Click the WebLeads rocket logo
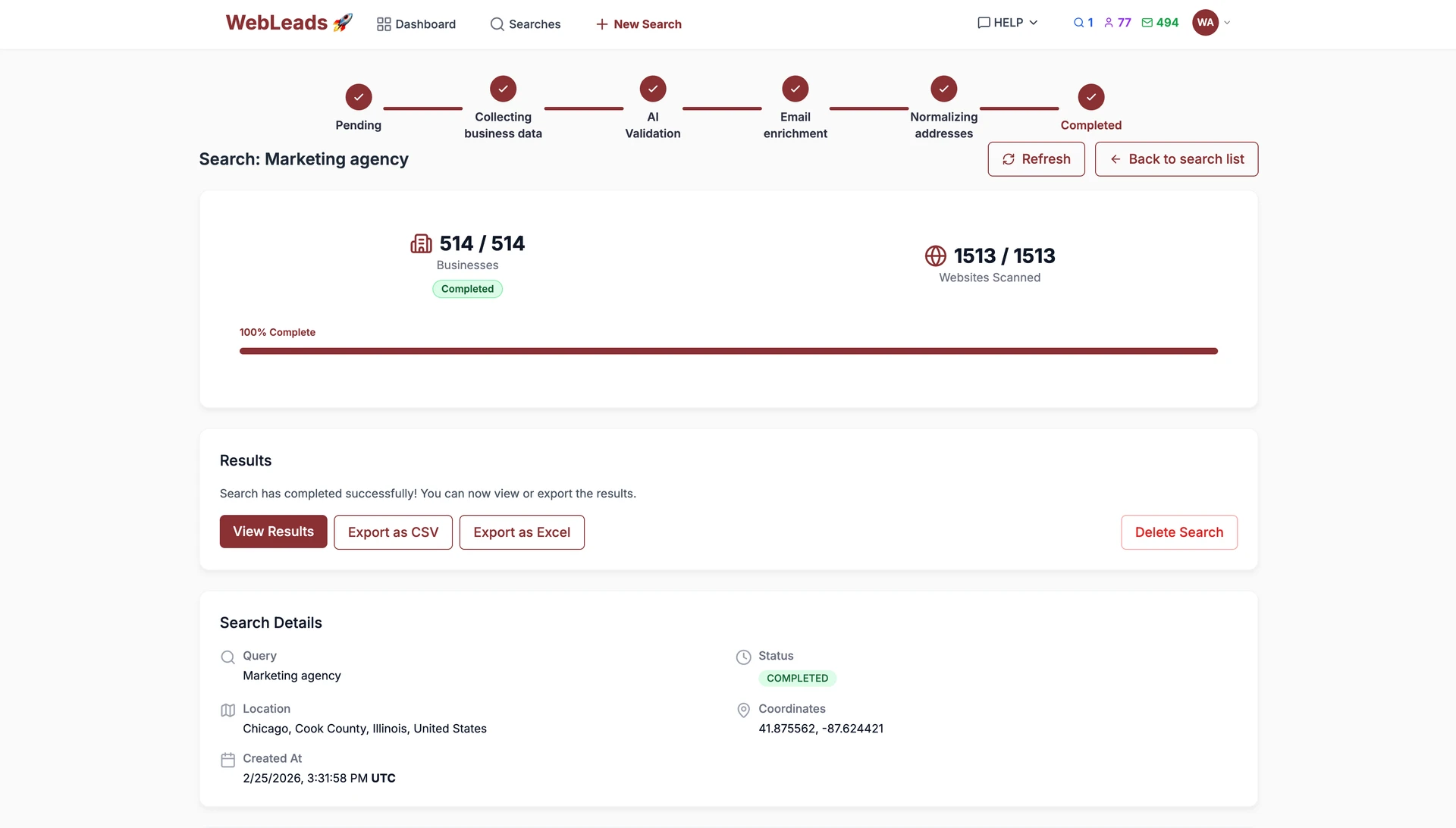The height and width of the screenshot is (828, 1456). (x=289, y=23)
